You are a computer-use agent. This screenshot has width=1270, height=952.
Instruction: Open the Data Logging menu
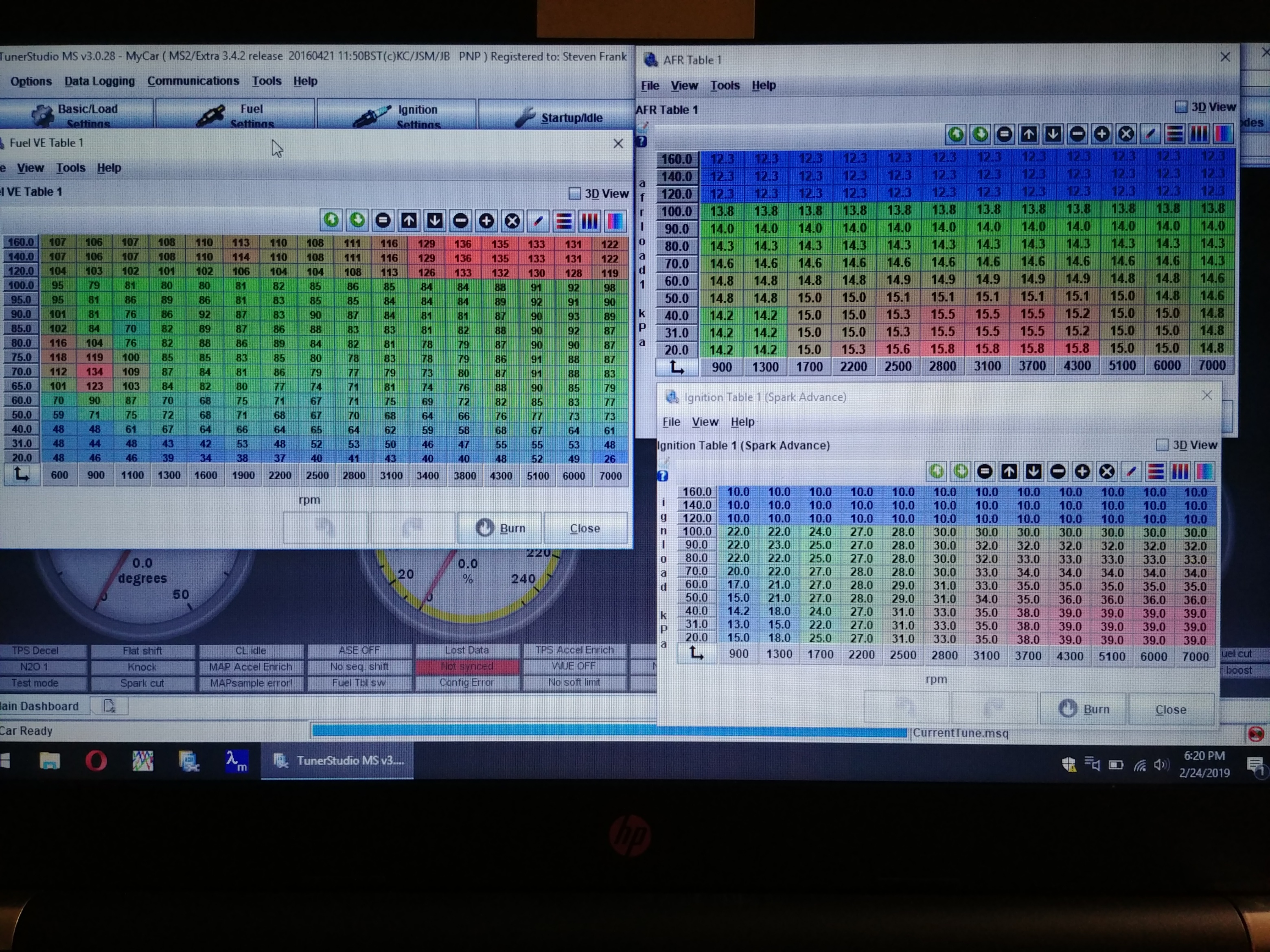coord(99,81)
